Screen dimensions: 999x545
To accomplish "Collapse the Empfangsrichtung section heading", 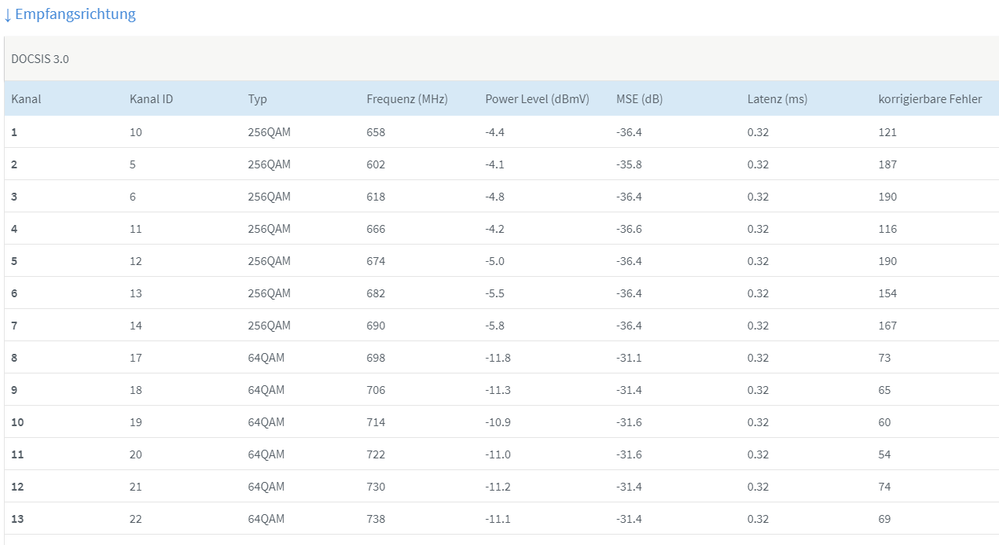I will pos(75,15).
